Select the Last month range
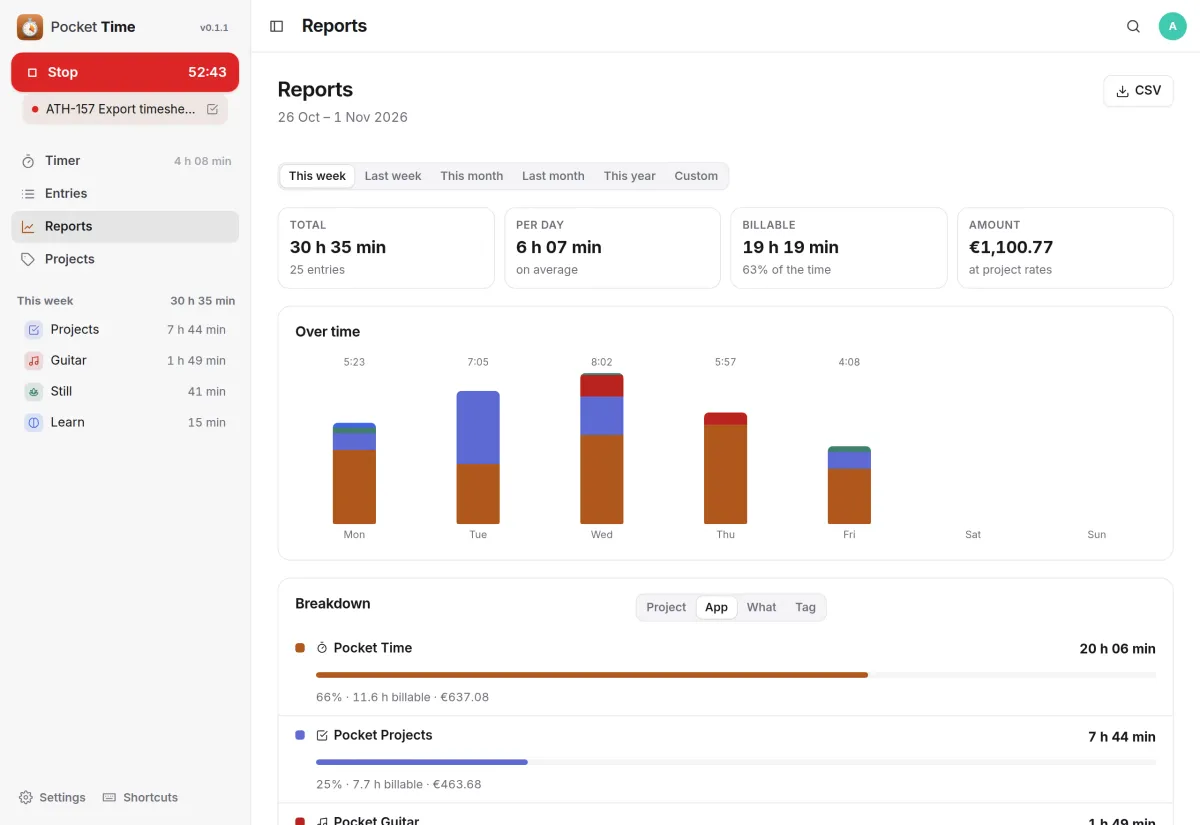The width and height of the screenshot is (1200, 825). pos(553,176)
